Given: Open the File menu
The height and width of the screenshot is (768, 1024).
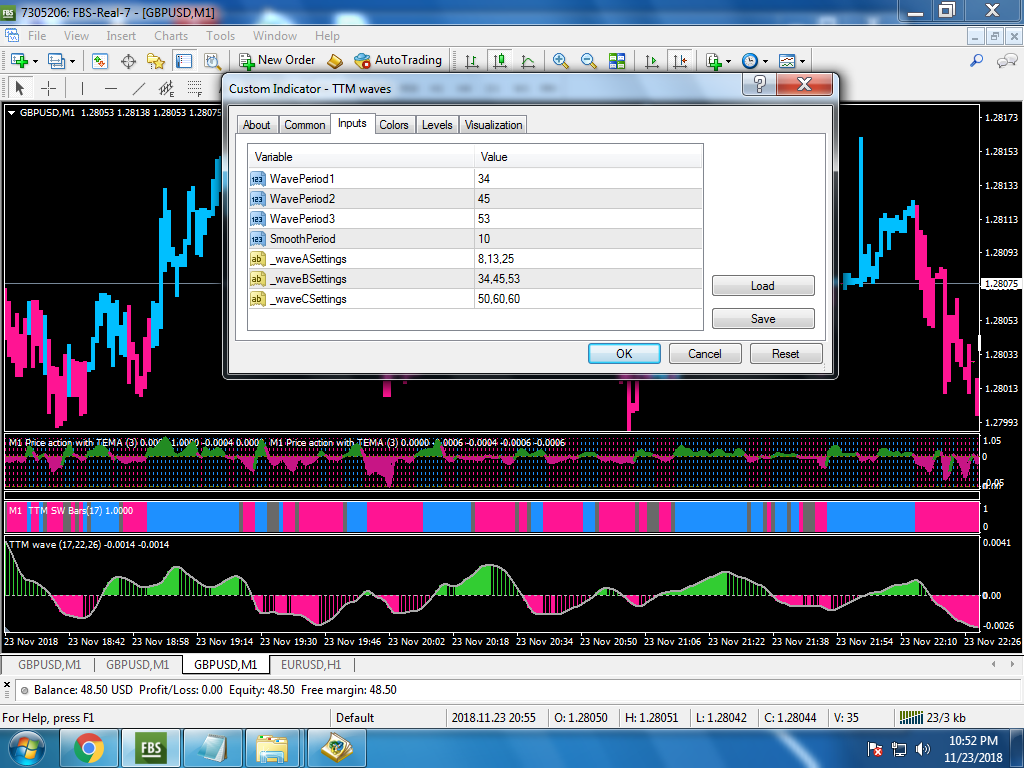Looking at the screenshot, I should click(37, 36).
